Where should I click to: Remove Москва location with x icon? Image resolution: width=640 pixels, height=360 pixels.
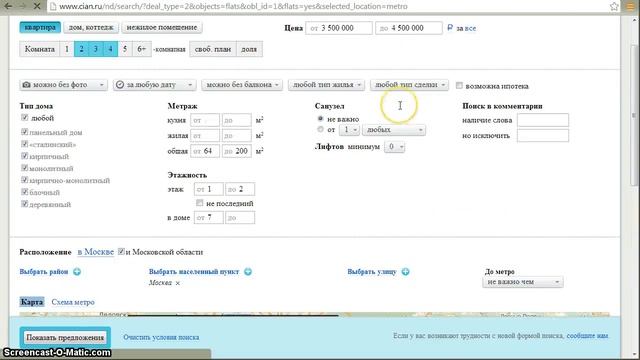[x=178, y=283]
